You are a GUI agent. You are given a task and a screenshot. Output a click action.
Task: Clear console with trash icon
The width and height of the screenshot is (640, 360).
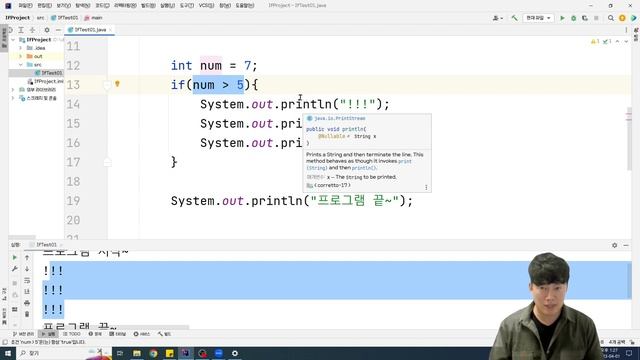click(x=27, y=314)
